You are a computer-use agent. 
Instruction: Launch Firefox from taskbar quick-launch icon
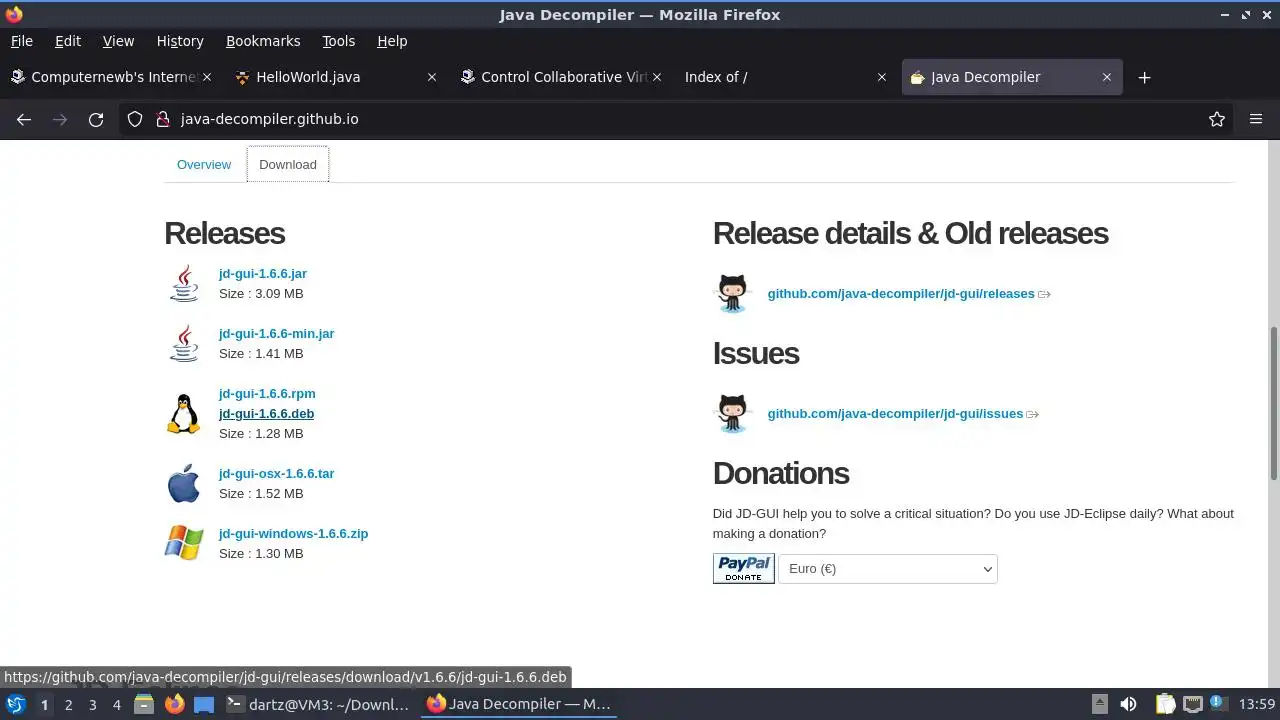[175, 704]
